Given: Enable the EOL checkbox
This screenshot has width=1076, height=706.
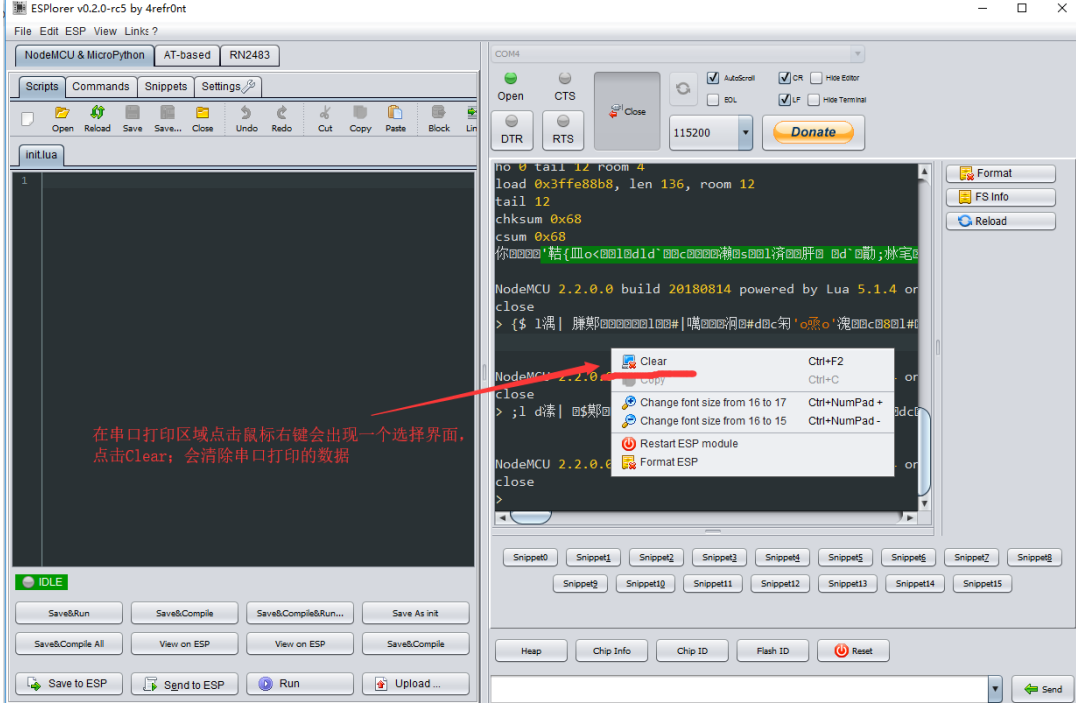Looking at the screenshot, I should (713, 99).
